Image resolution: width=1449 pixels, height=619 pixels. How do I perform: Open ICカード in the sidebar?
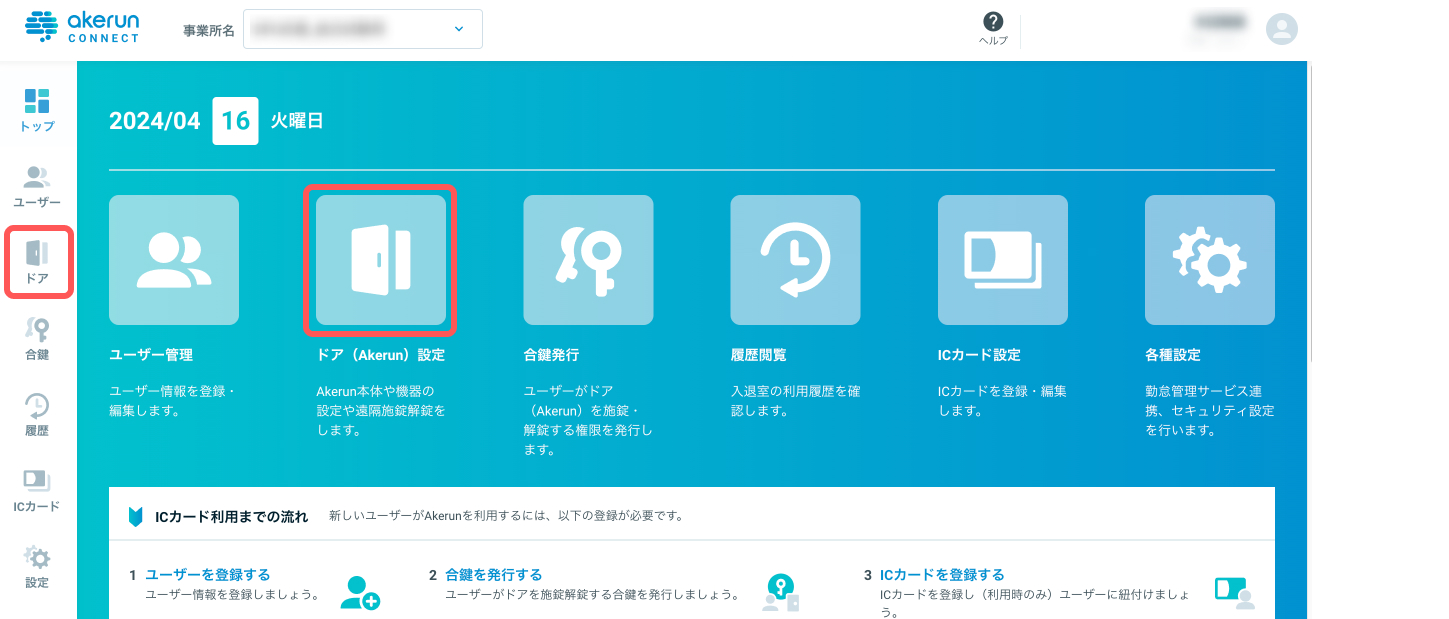[x=38, y=490]
